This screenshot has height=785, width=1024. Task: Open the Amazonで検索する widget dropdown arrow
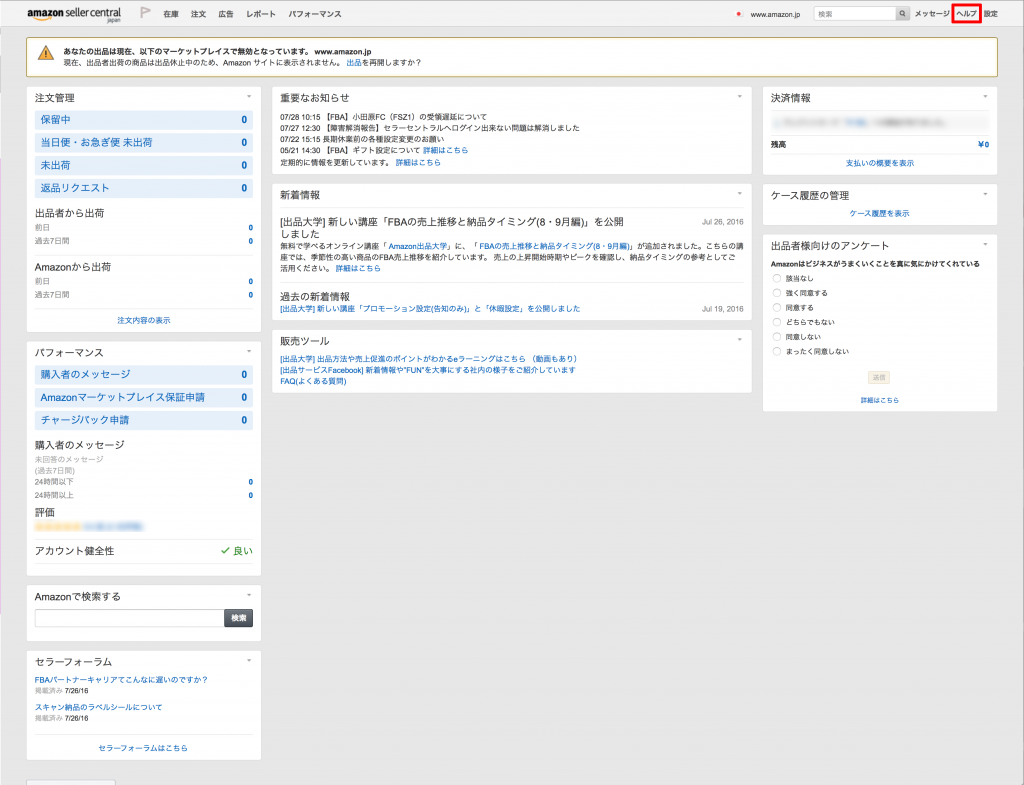click(249, 595)
